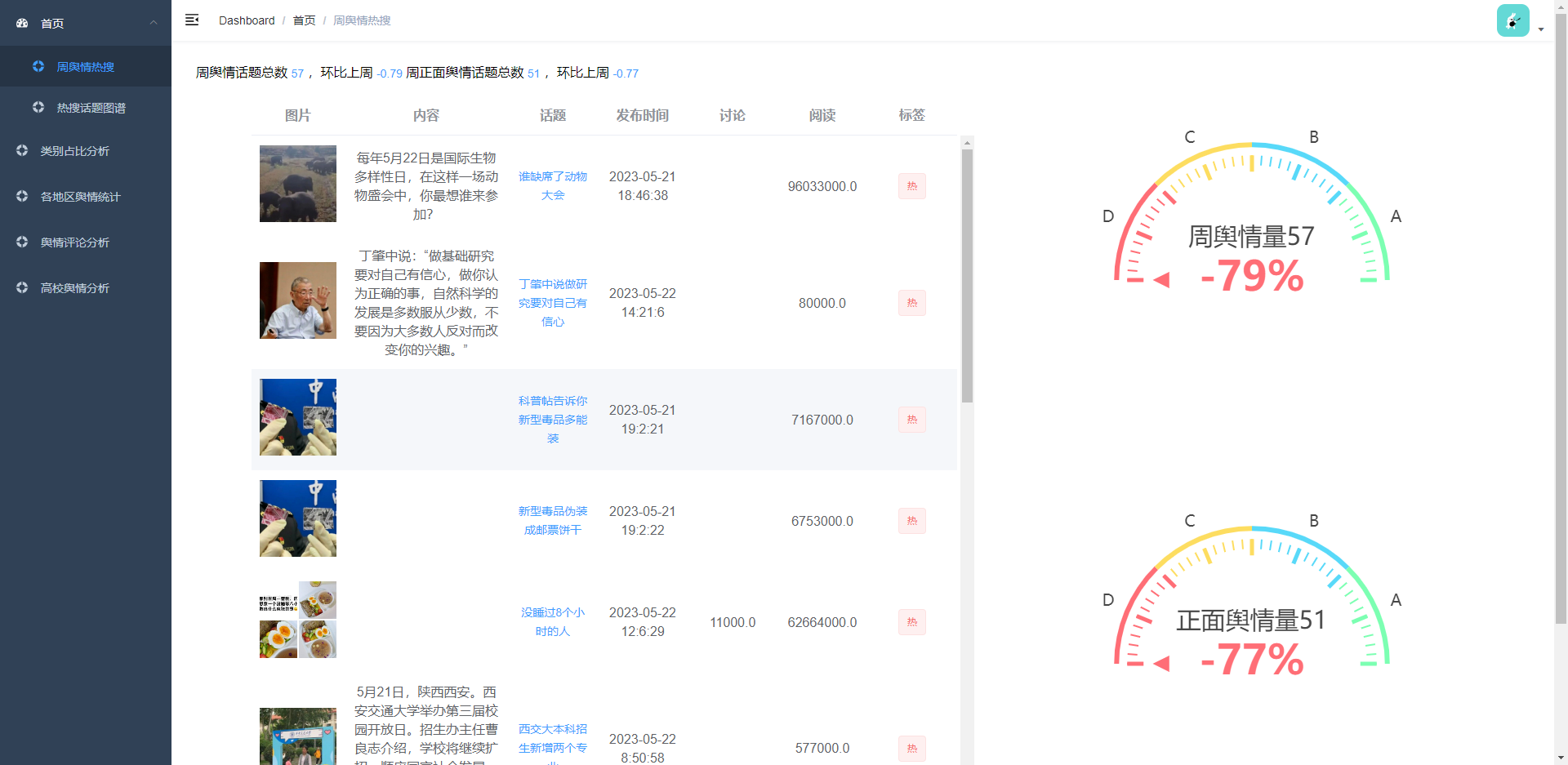This screenshot has height=765, width=1568.
Task: Open the topic link 科普帖告诉你新型毒品多能装
Action: (553, 420)
